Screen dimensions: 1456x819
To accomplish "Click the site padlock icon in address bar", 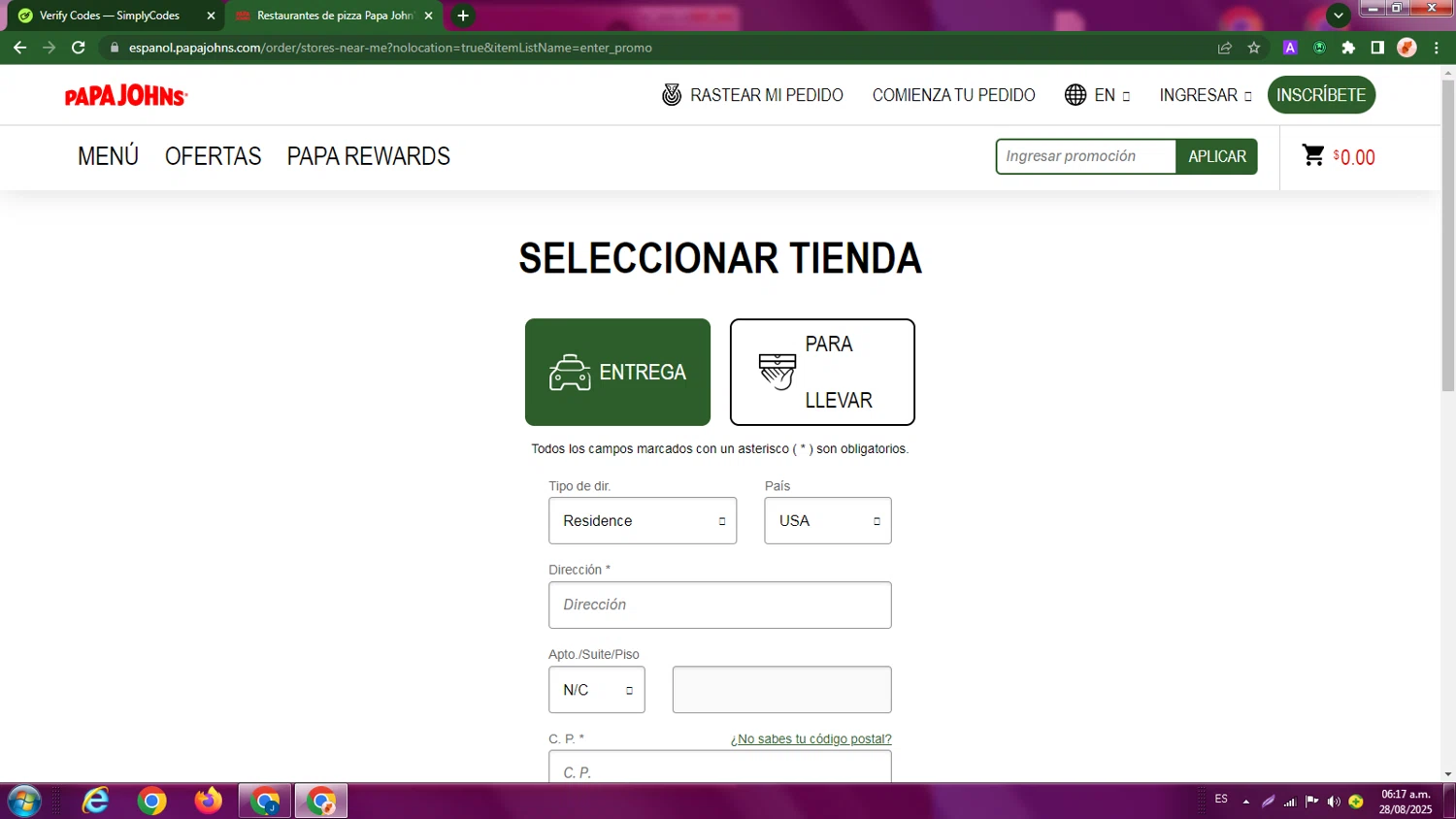I will (x=115, y=48).
